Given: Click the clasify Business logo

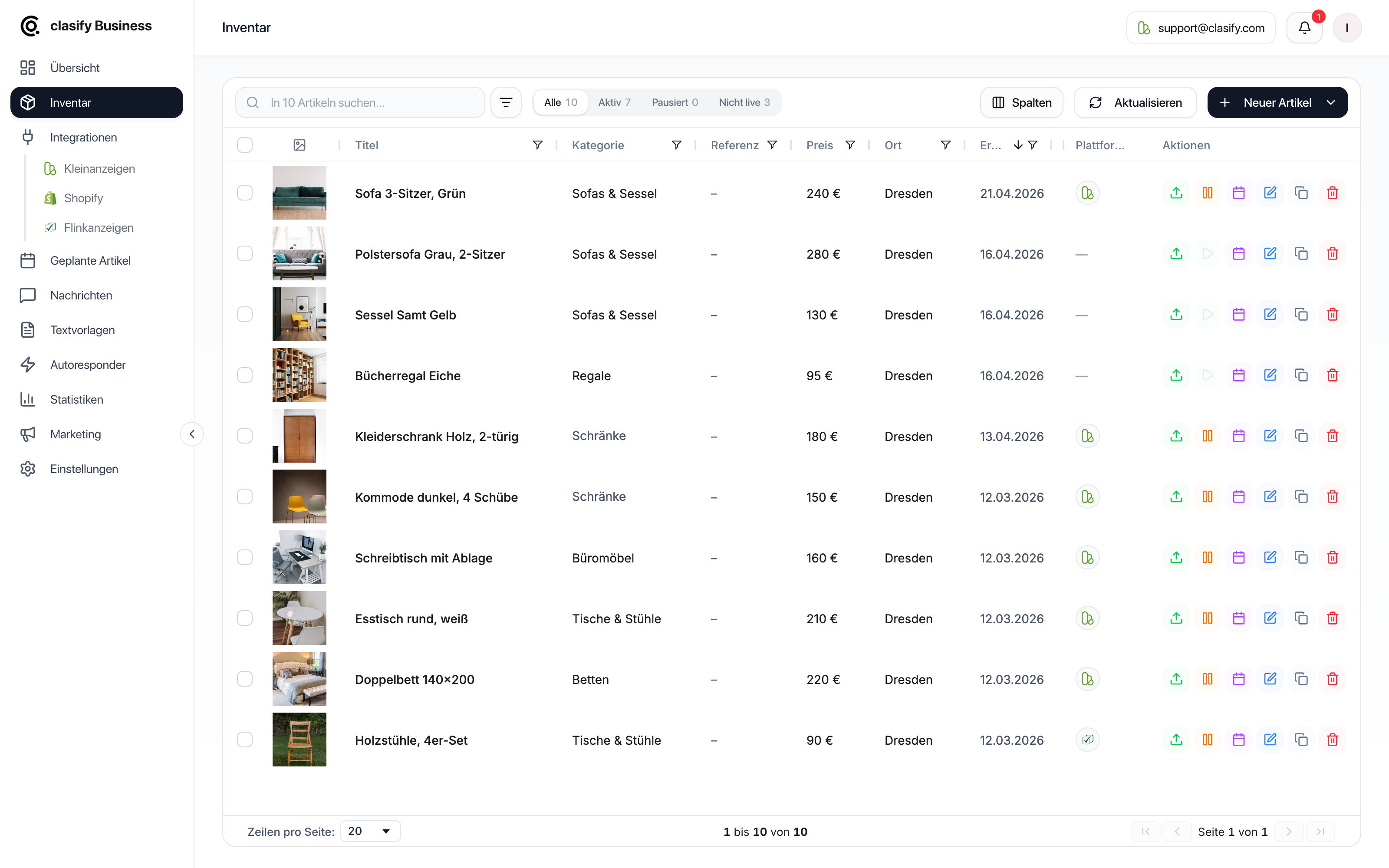Looking at the screenshot, I should point(86,26).
